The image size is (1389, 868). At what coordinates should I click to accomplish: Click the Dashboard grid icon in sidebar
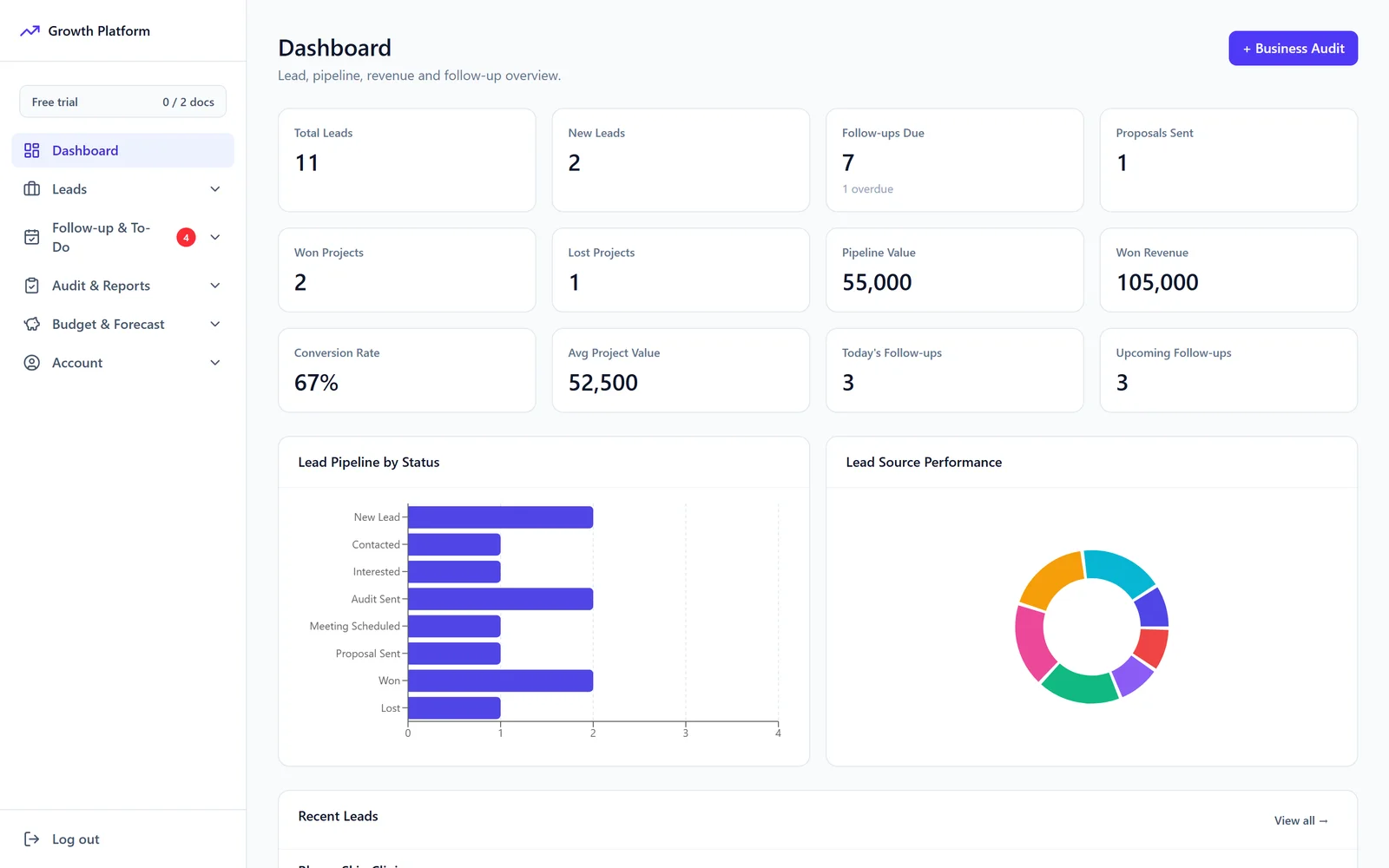point(32,150)
